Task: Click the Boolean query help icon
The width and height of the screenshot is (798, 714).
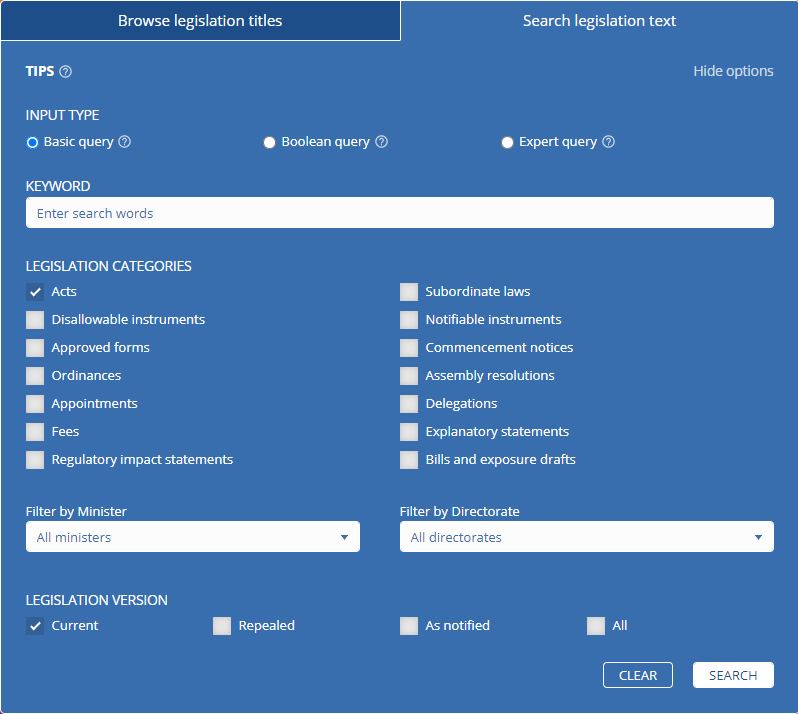Action: [381, 142]
